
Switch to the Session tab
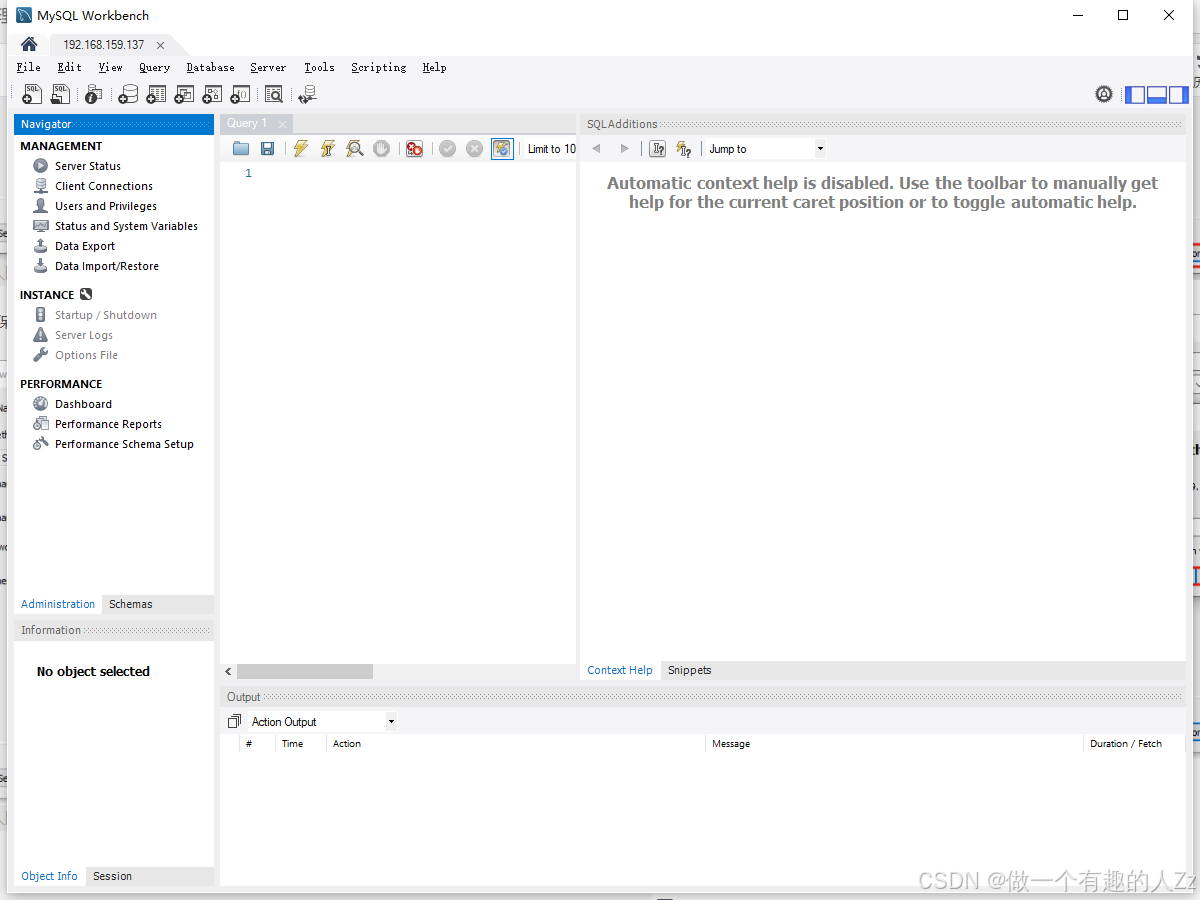[112, 876]
